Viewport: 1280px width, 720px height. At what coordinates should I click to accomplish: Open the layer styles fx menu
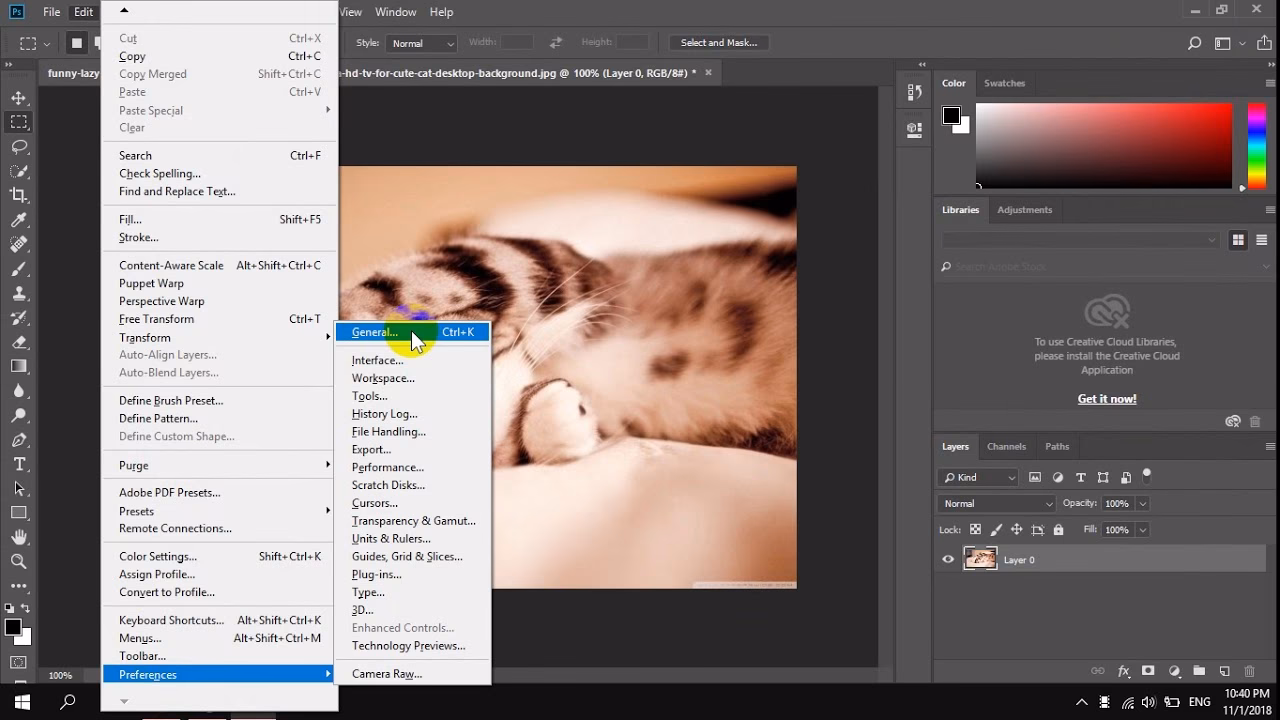coord(1121,672)
